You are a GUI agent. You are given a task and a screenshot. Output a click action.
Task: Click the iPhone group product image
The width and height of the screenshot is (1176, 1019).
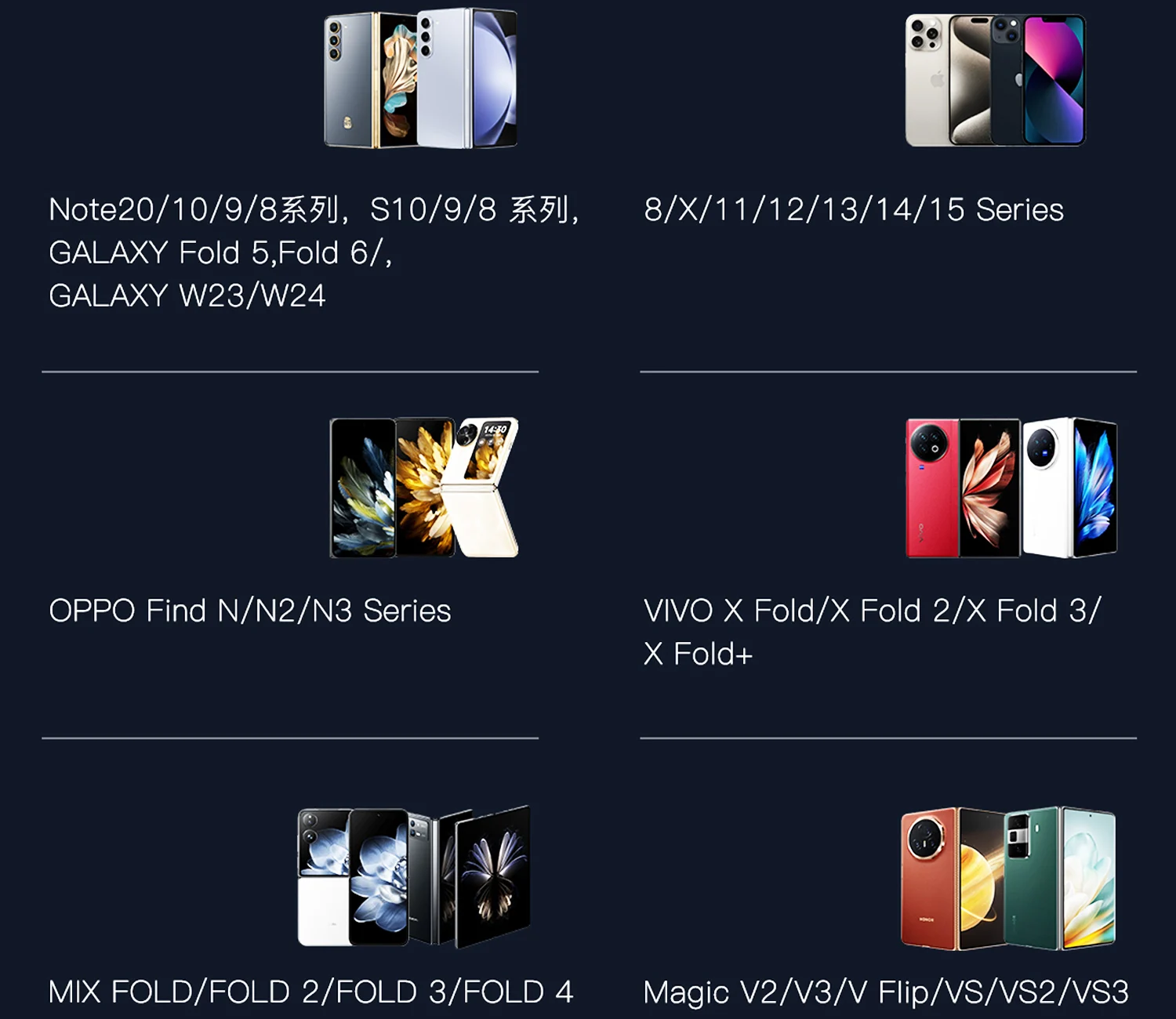(x=996, y=79)
